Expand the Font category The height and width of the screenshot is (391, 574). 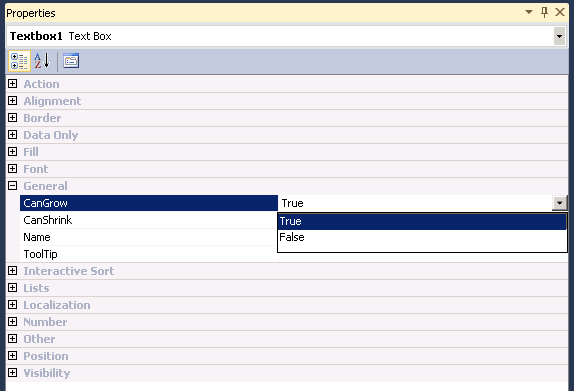tap(12, 168)
